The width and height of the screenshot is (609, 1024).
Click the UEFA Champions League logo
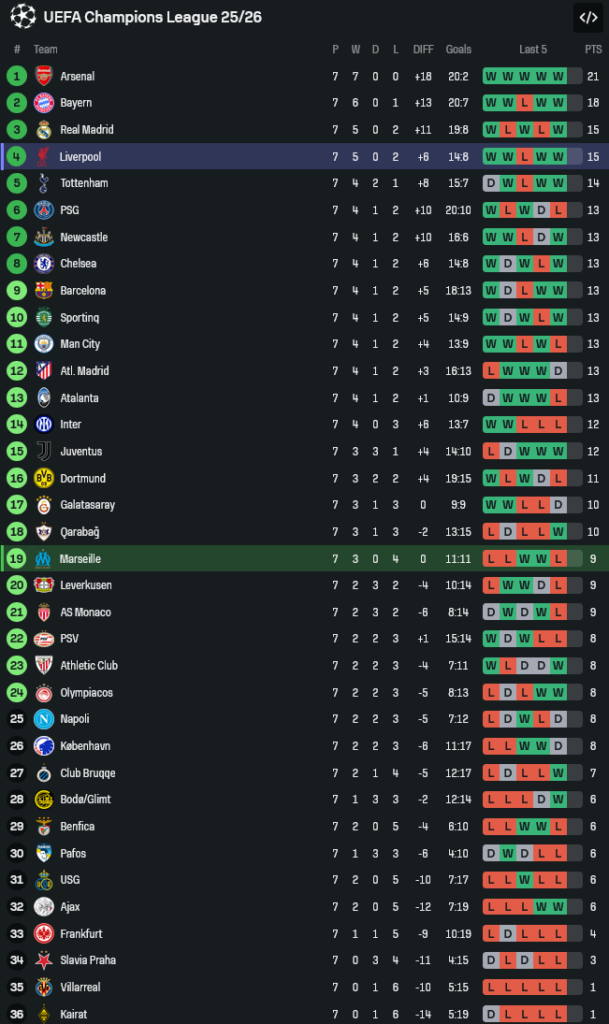click(x=22, y=17)
